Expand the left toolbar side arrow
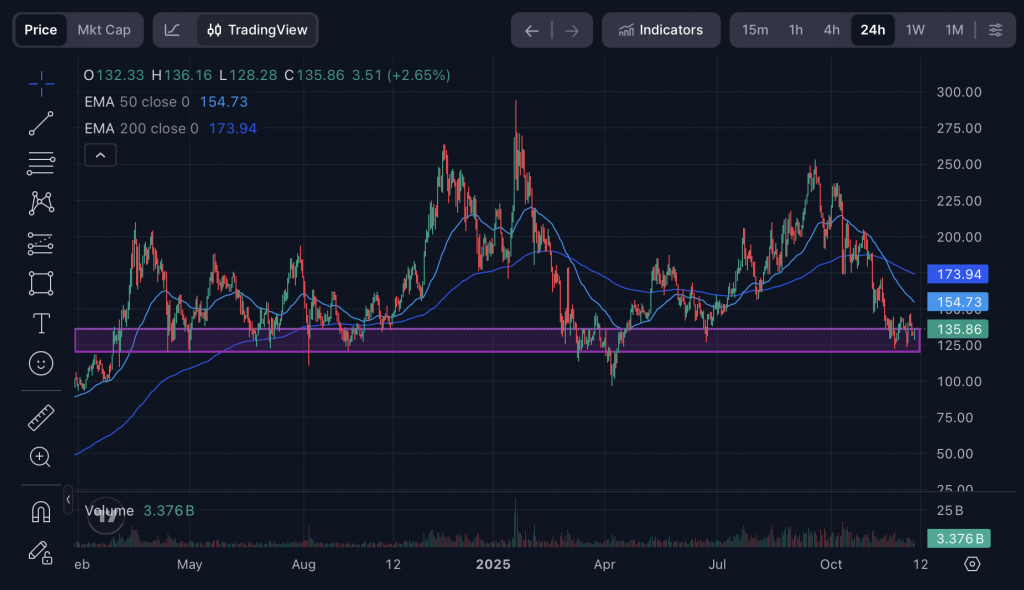 click(x=68, y=498)
